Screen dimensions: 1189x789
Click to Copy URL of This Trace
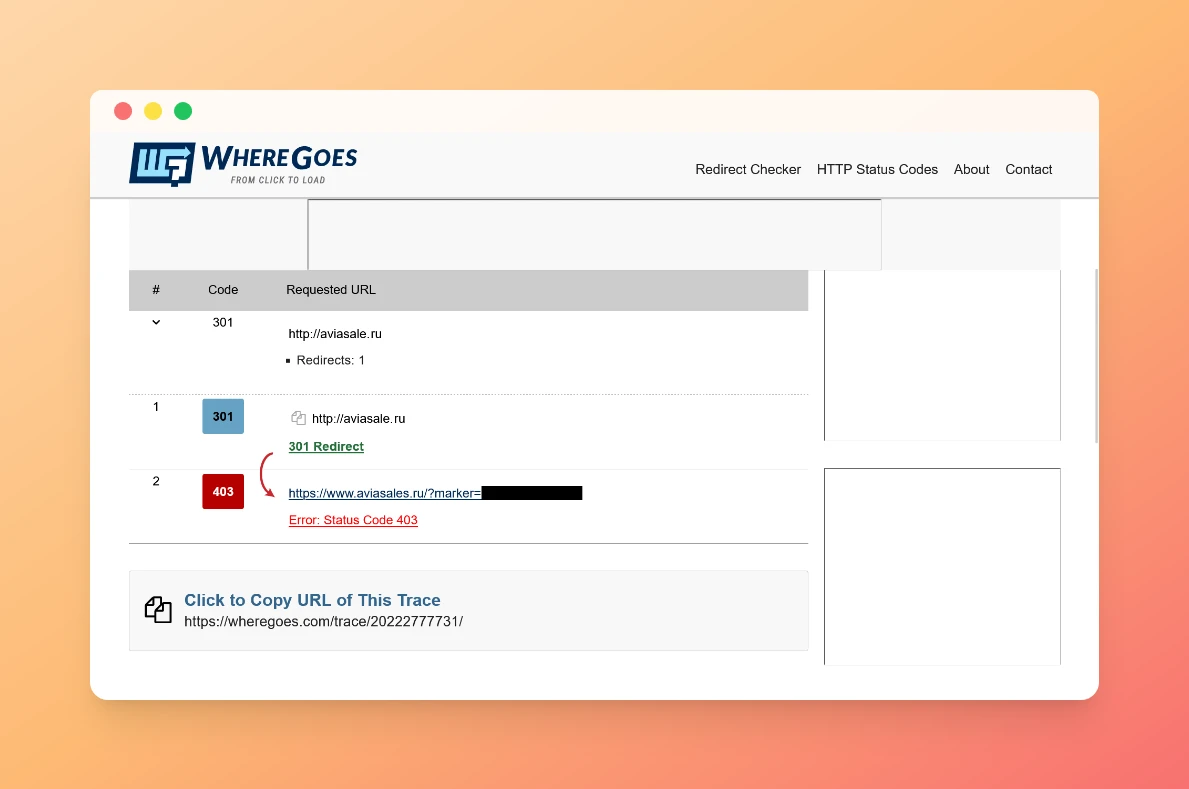(x=312, y=600)
